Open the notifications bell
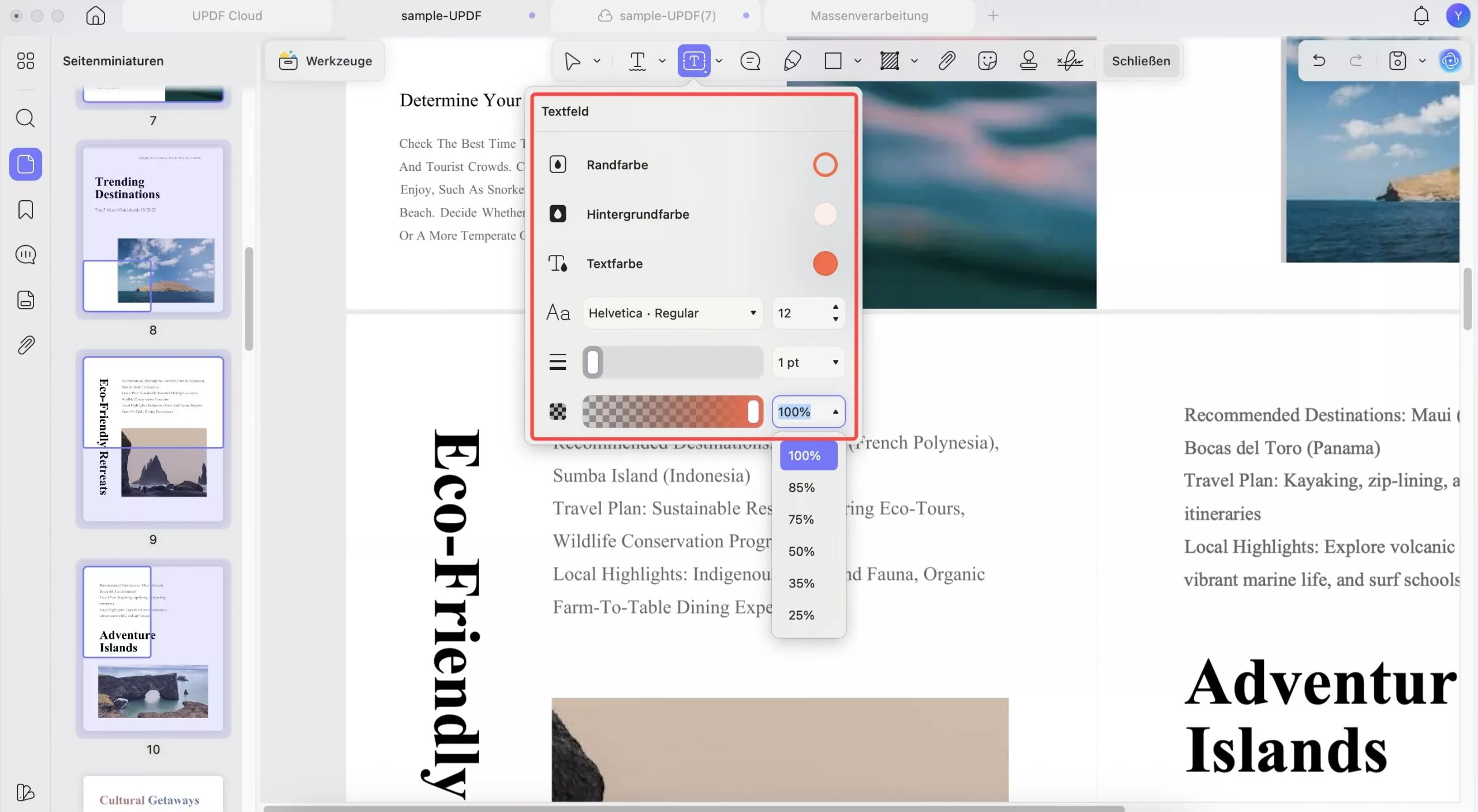The width and height of the screenshot is (1478, 812). point(1421,16)
